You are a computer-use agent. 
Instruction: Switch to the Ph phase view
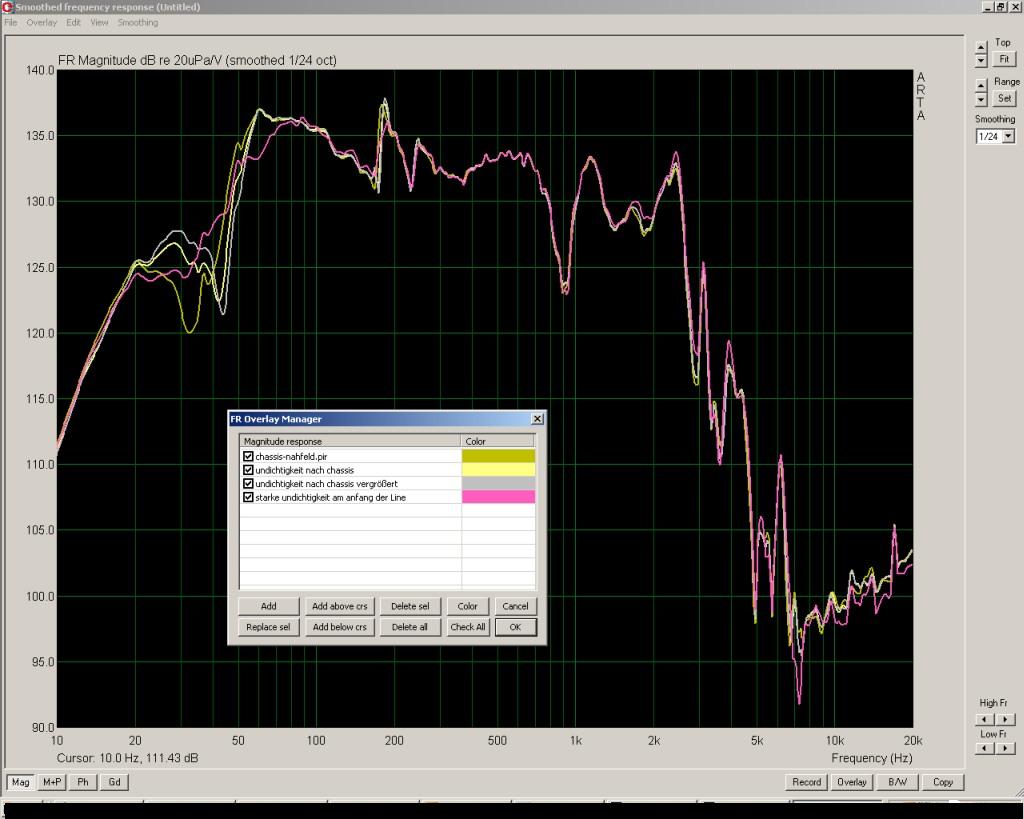pyautogui.click(x=83, y=782)
